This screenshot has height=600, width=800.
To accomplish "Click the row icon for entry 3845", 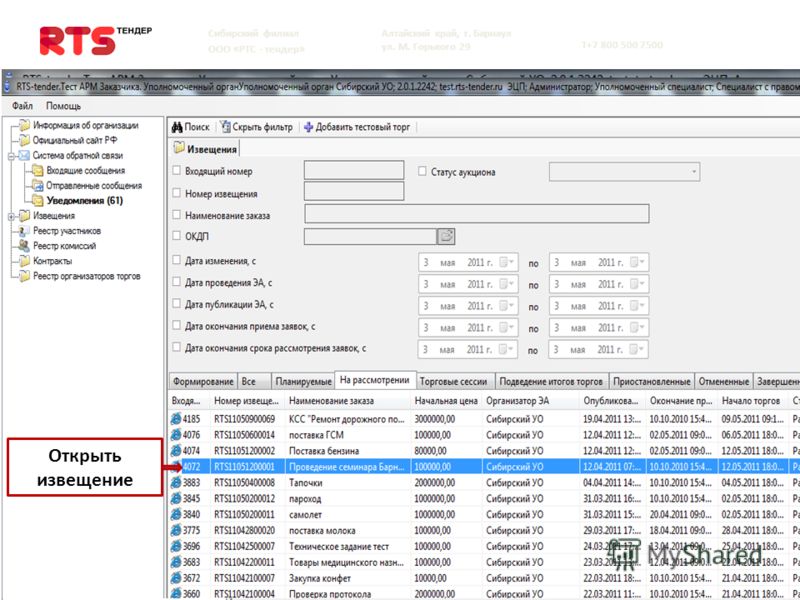I will (176, 498).
